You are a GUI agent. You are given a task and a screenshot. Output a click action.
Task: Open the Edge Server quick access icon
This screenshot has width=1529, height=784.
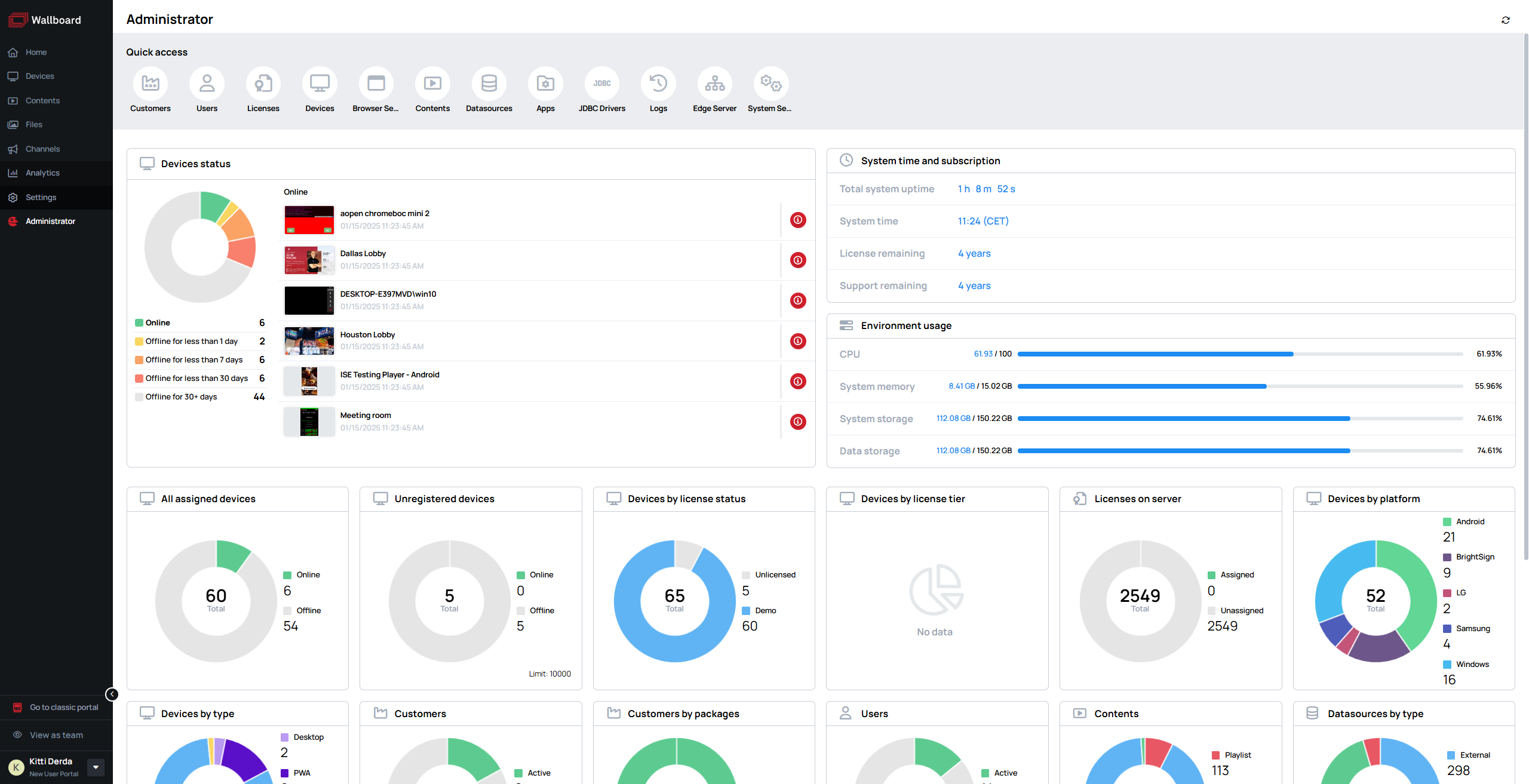point(714,84)
